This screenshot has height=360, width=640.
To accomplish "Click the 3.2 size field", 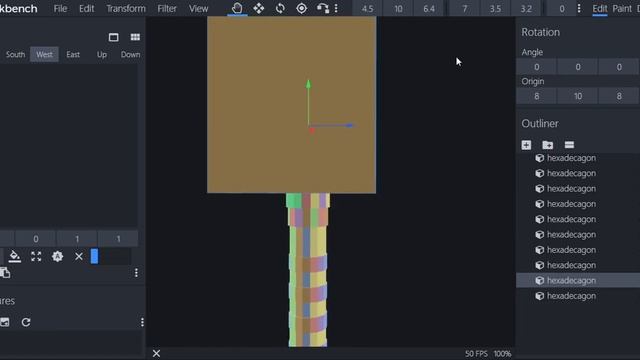I will click(526, 9).
